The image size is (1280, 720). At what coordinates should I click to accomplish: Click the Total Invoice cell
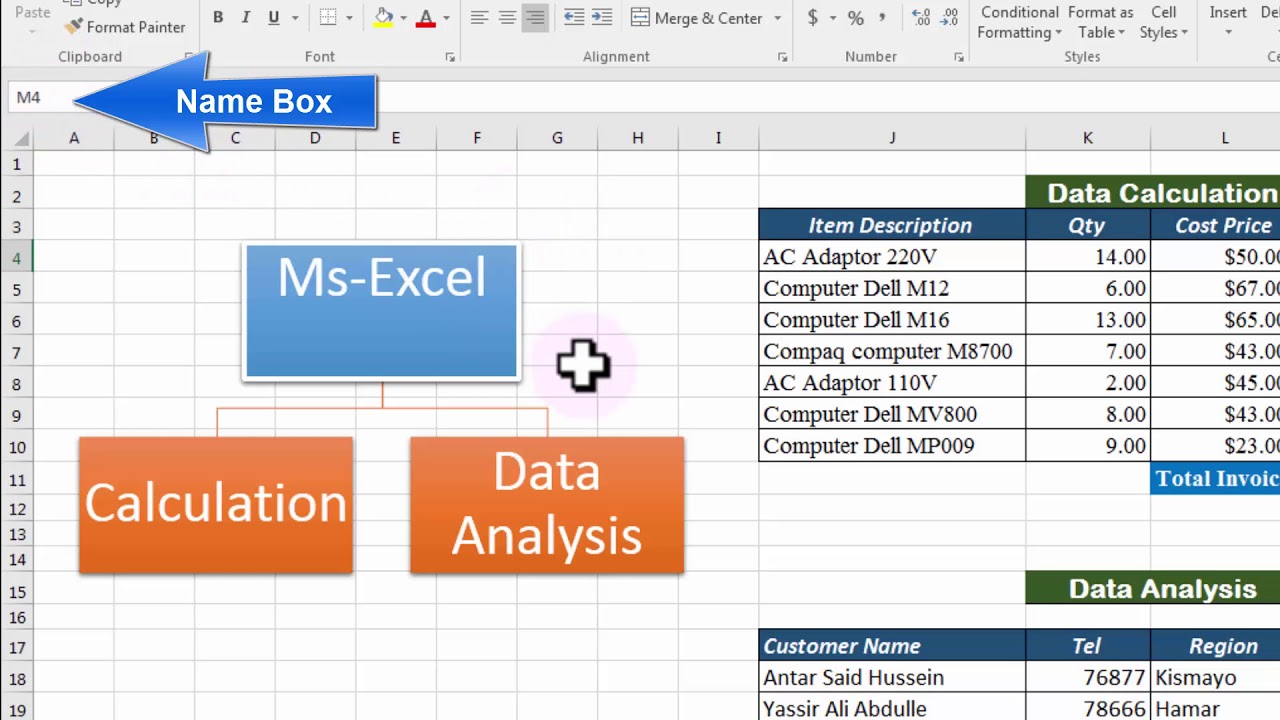pyautogui.click(x=1216, y=479)
